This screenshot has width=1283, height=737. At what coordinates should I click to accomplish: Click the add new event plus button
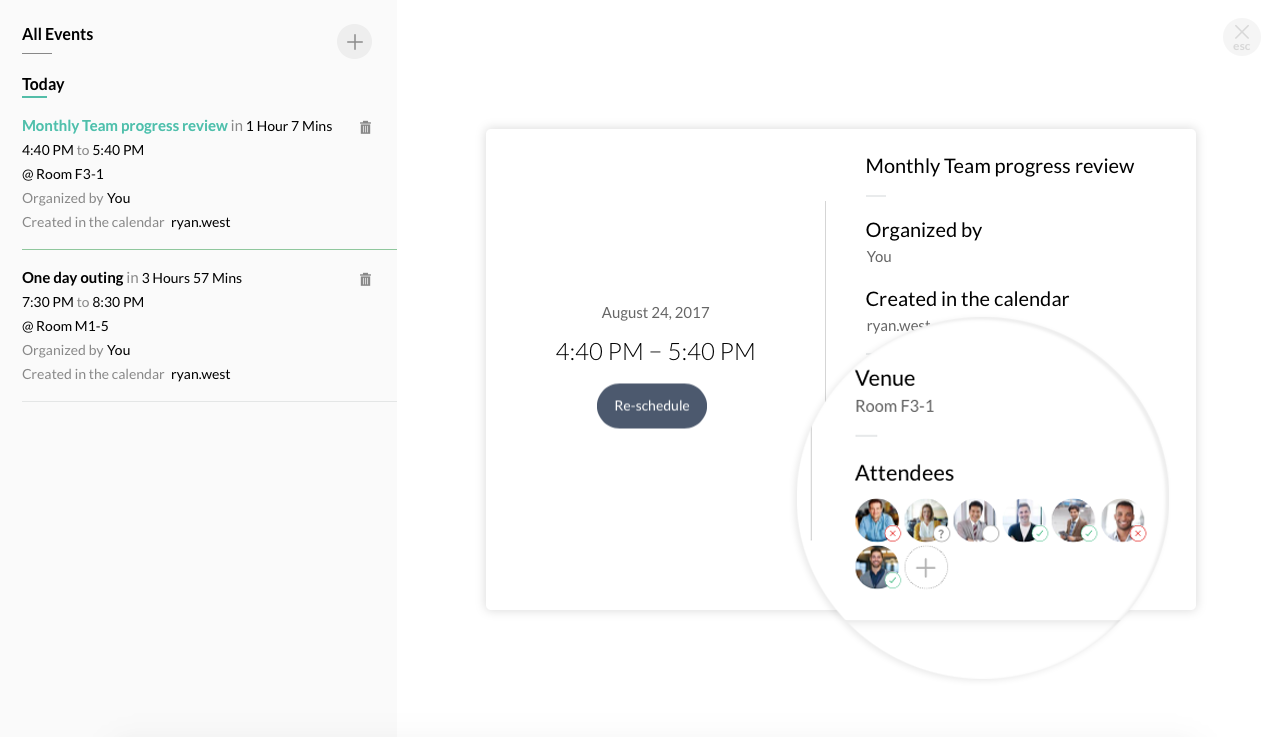click(x=354, y=42)
